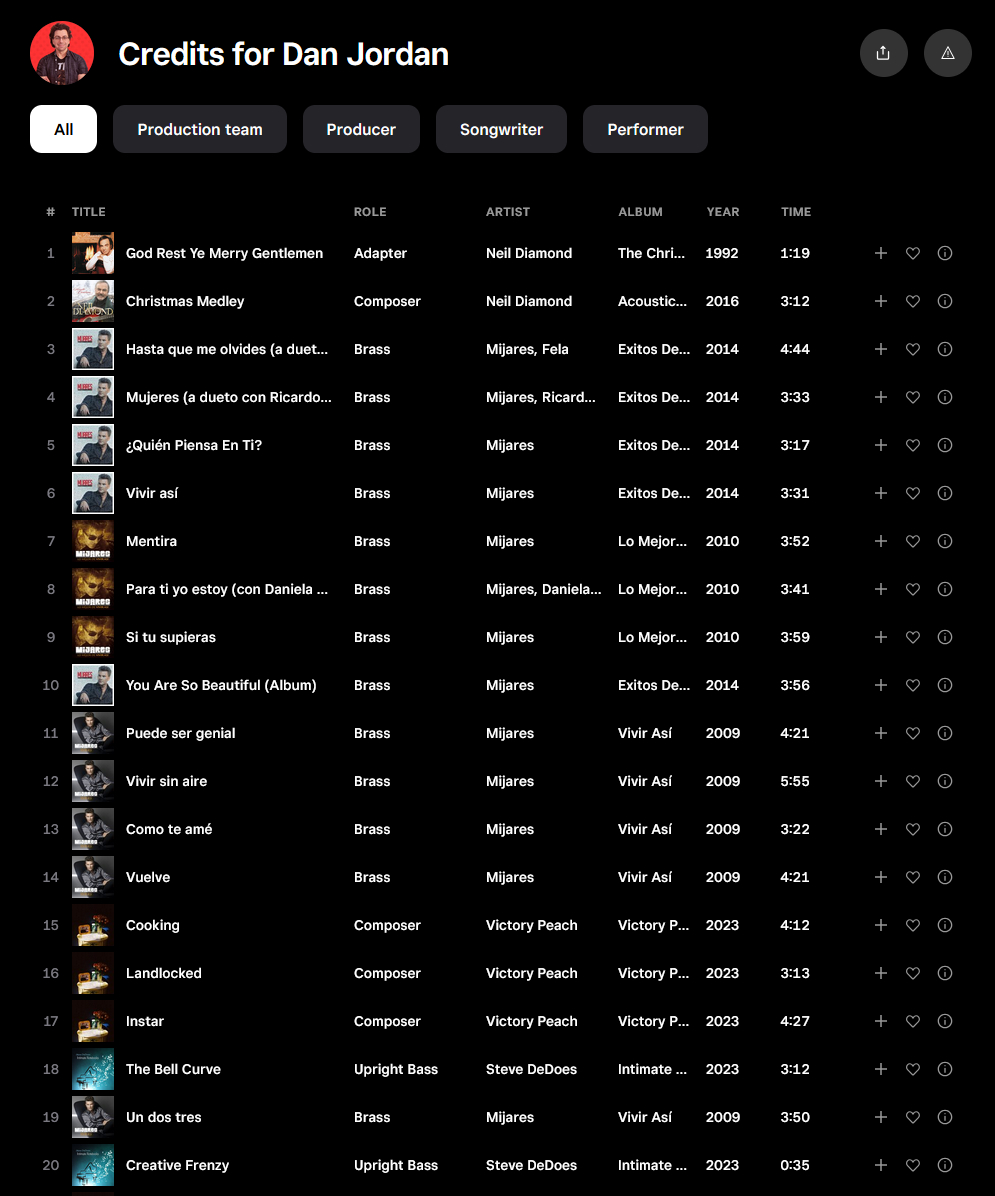Open info for Creative Frenzy track
The width and height of the screenshot is (995, 1196).
(944, 1165)
